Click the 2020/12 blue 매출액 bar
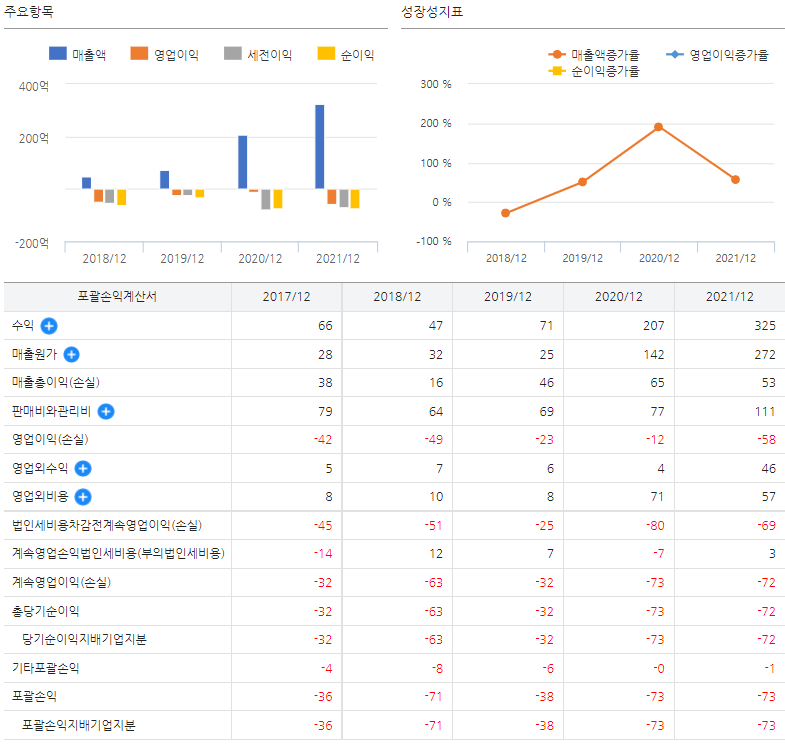The height and width of the screenshot is (744, 785). pyautogui.click(x=242, y=162)
